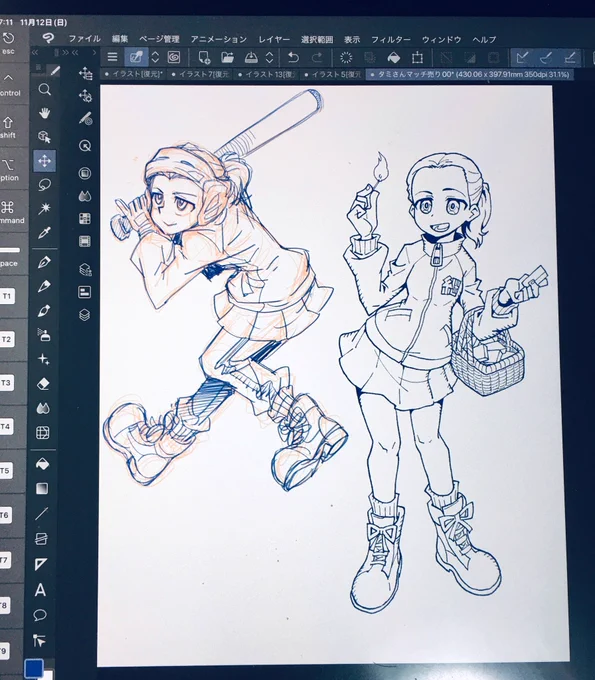
Task: Tap the shift modifier key on edge keyboard
Action: coord(9,127)
